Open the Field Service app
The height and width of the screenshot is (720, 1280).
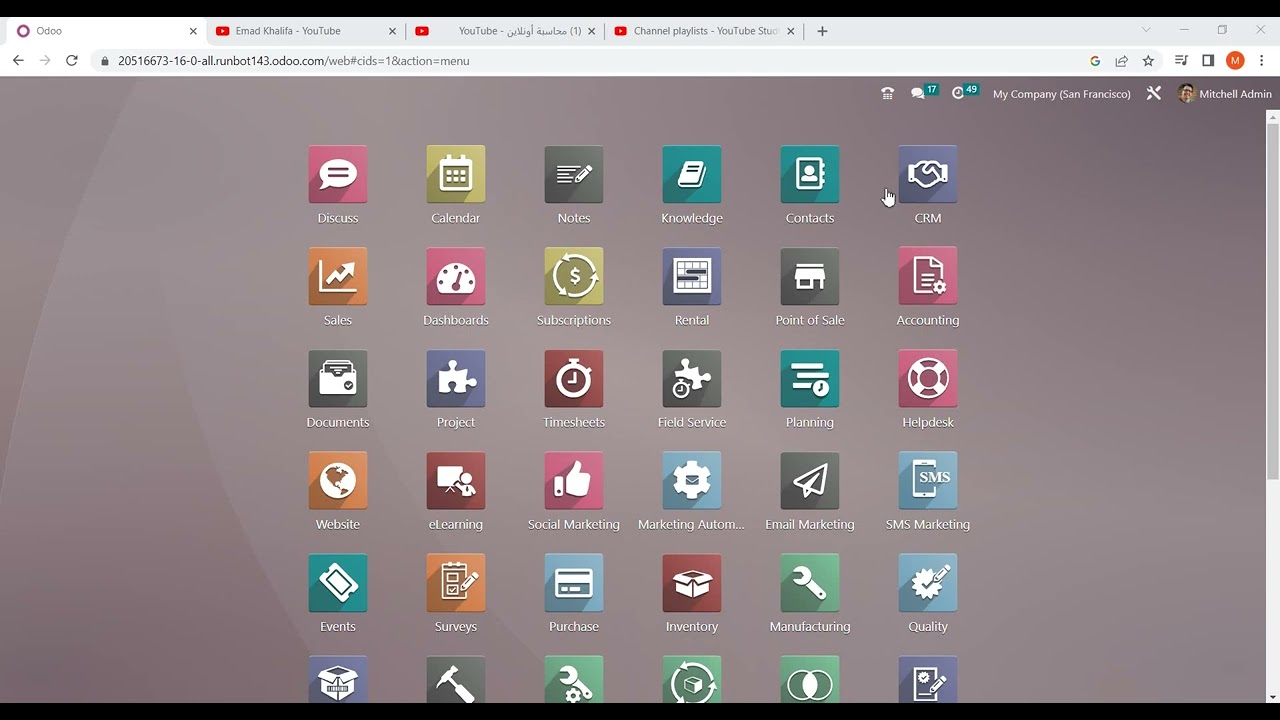(x=692, y=379)
